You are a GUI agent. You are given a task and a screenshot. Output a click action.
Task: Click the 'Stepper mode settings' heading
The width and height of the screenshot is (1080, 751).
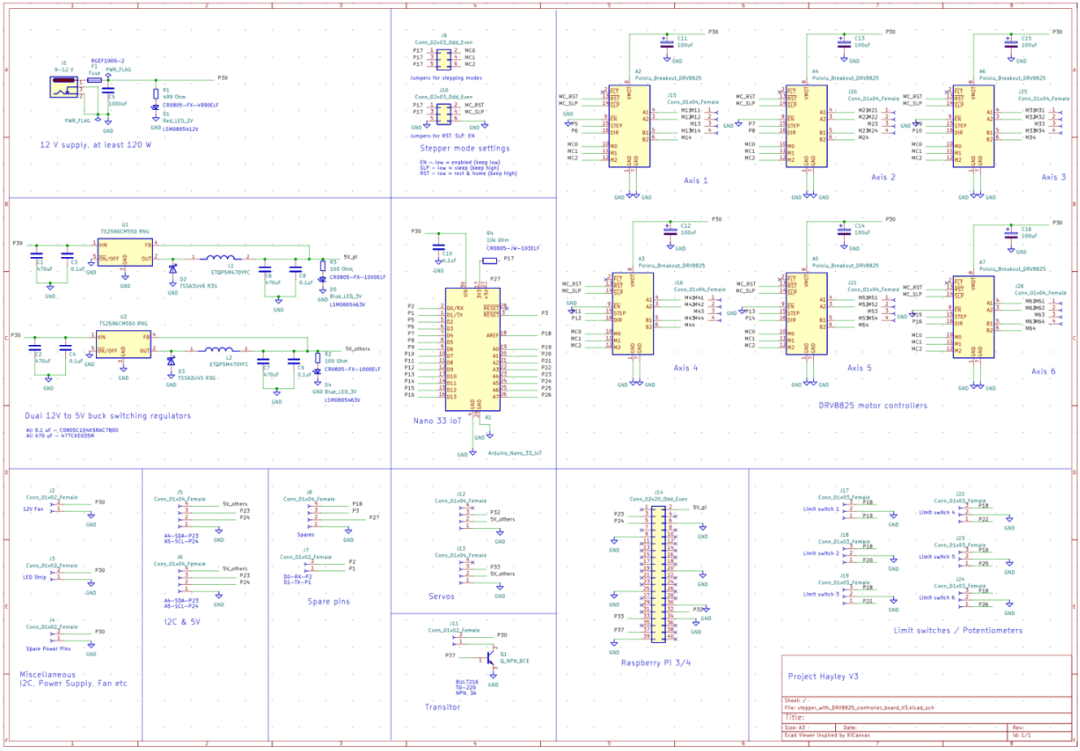coord(465,147)
